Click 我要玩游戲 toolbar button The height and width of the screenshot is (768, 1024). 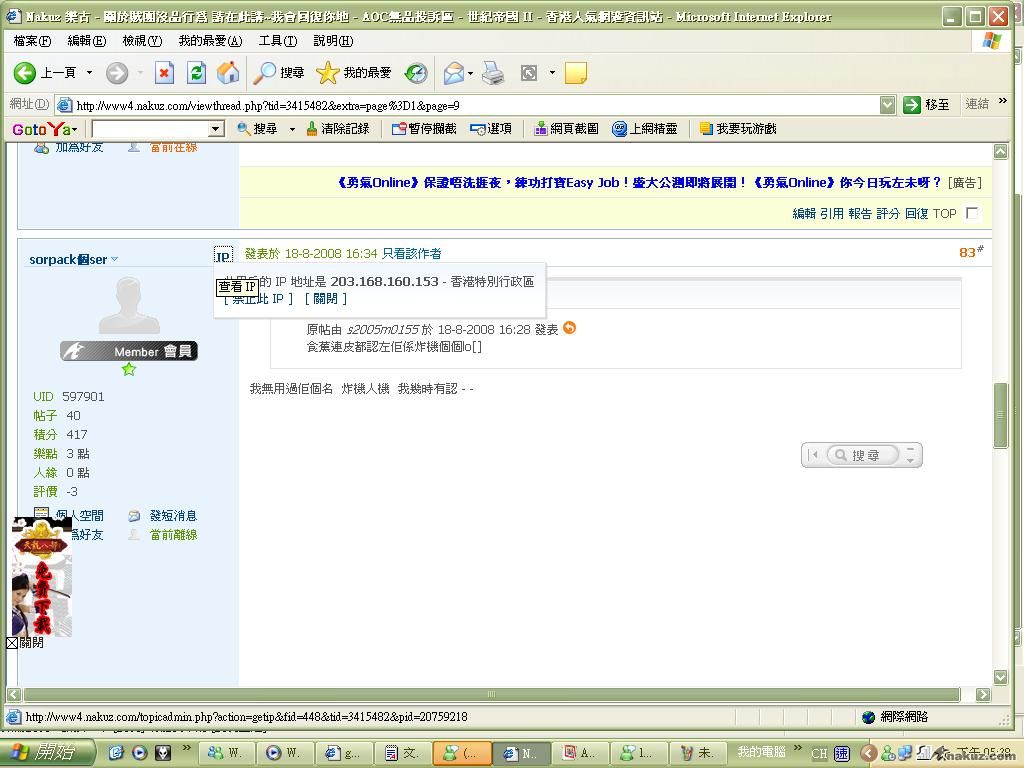click(x=738, y=129)
